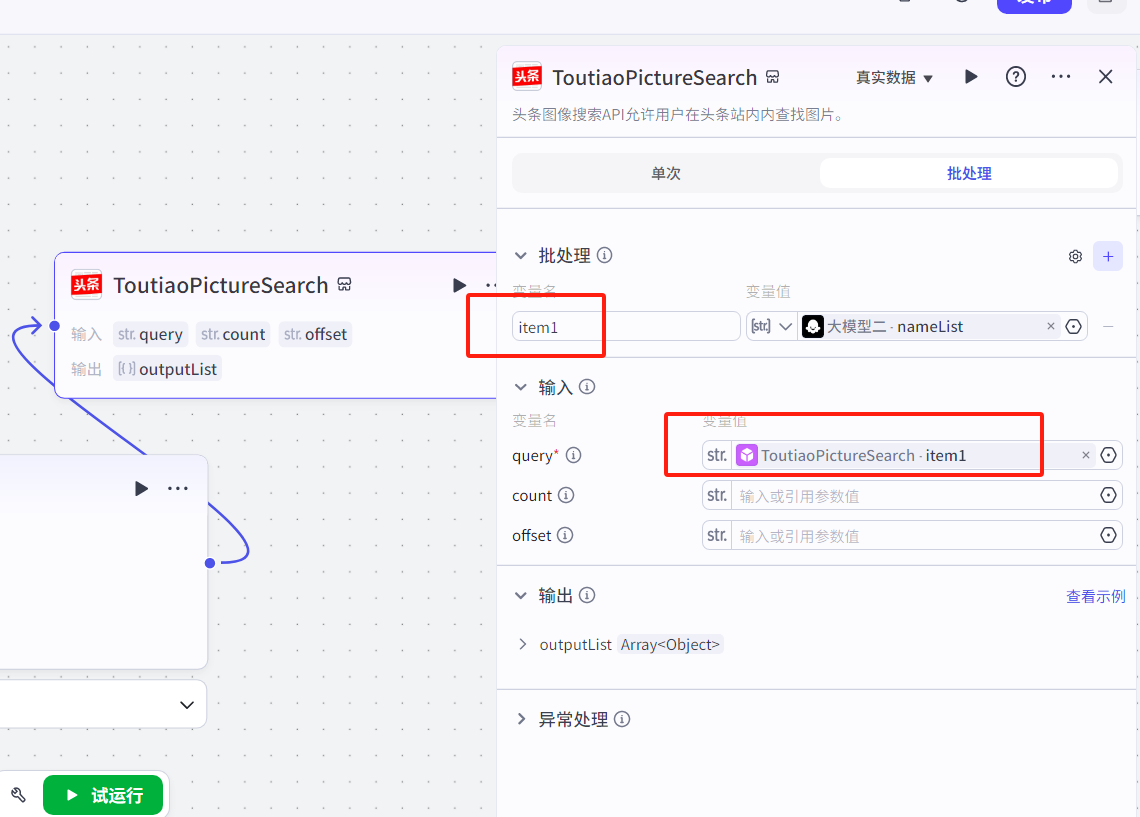Clear the 大模型二 nameList reference
The image size is (1140, 817).
(x=1051, y=326)
